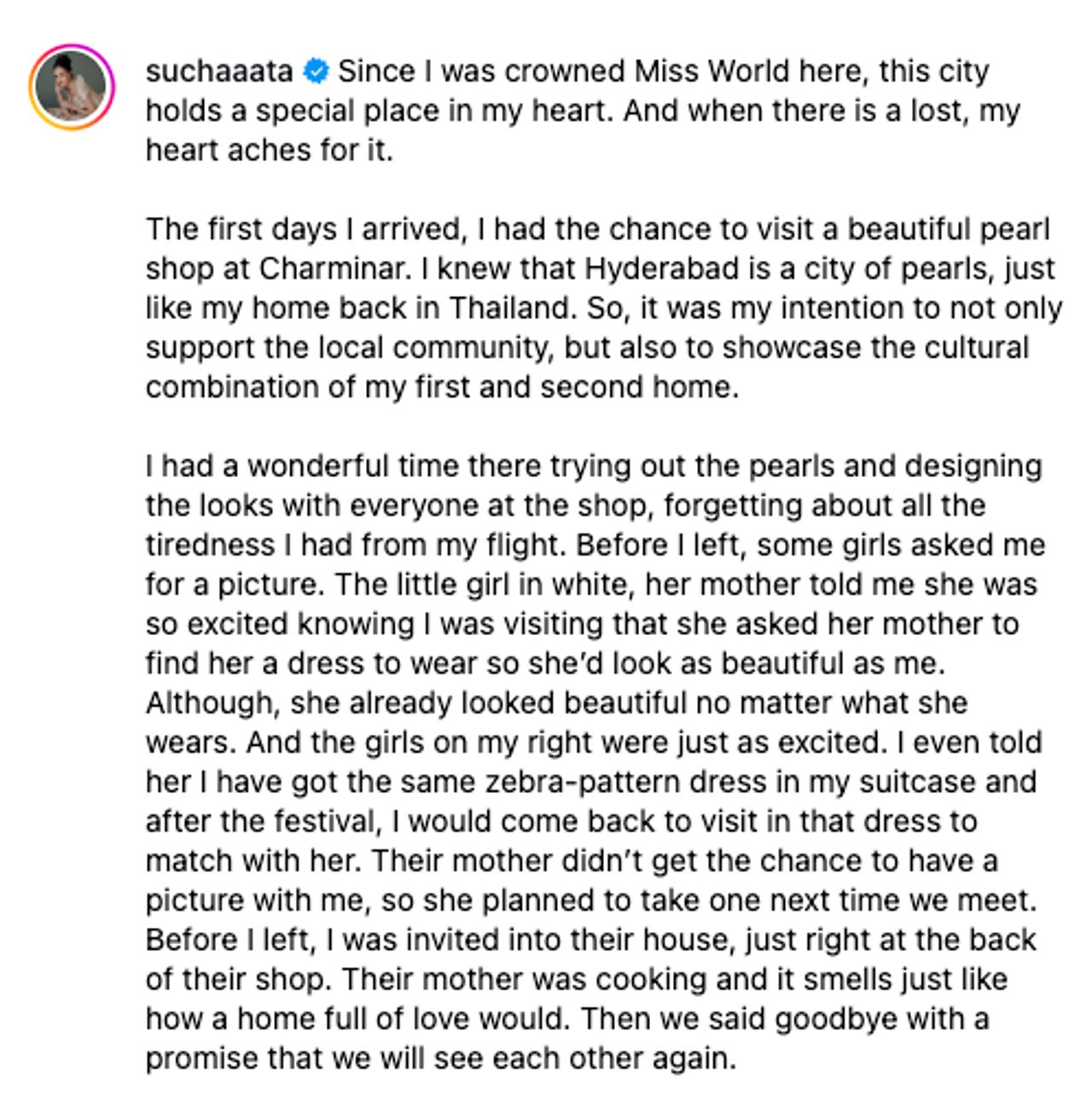Screen dimensions: 1092x1101
Task: Click the suchaaata username link
Action: pyautogui.click(x=219, y=72)
